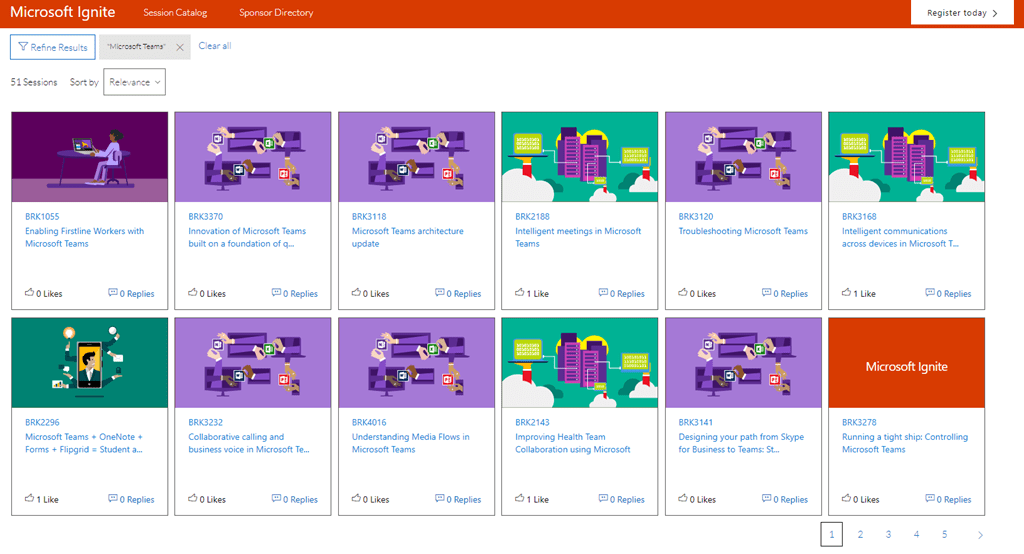Open replies for BRK3370 session
This screenshot has width=1024, height=554.
(295, 293)
